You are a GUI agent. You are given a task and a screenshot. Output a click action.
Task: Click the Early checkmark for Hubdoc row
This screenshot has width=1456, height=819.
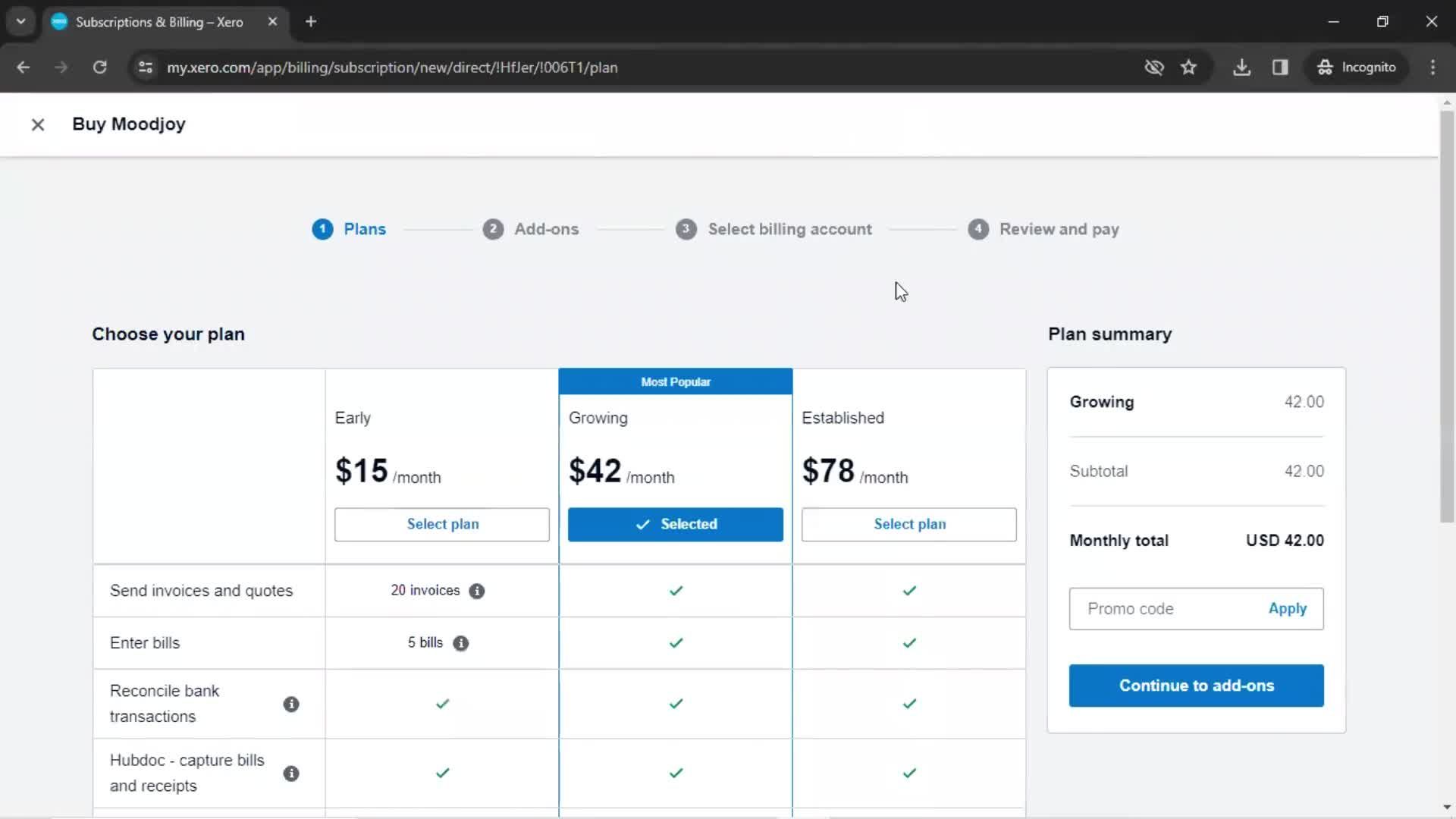pyautogui.click(x=442, y=773)
